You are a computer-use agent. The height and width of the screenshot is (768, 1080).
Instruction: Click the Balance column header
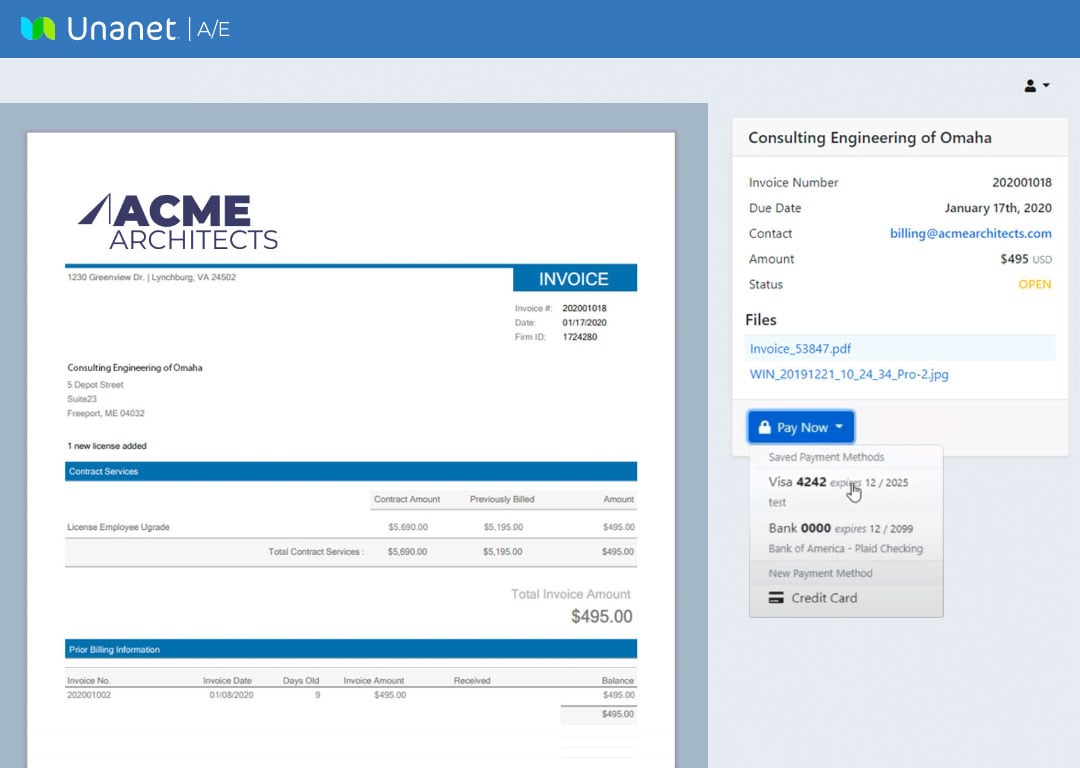(x=618, y=681)
